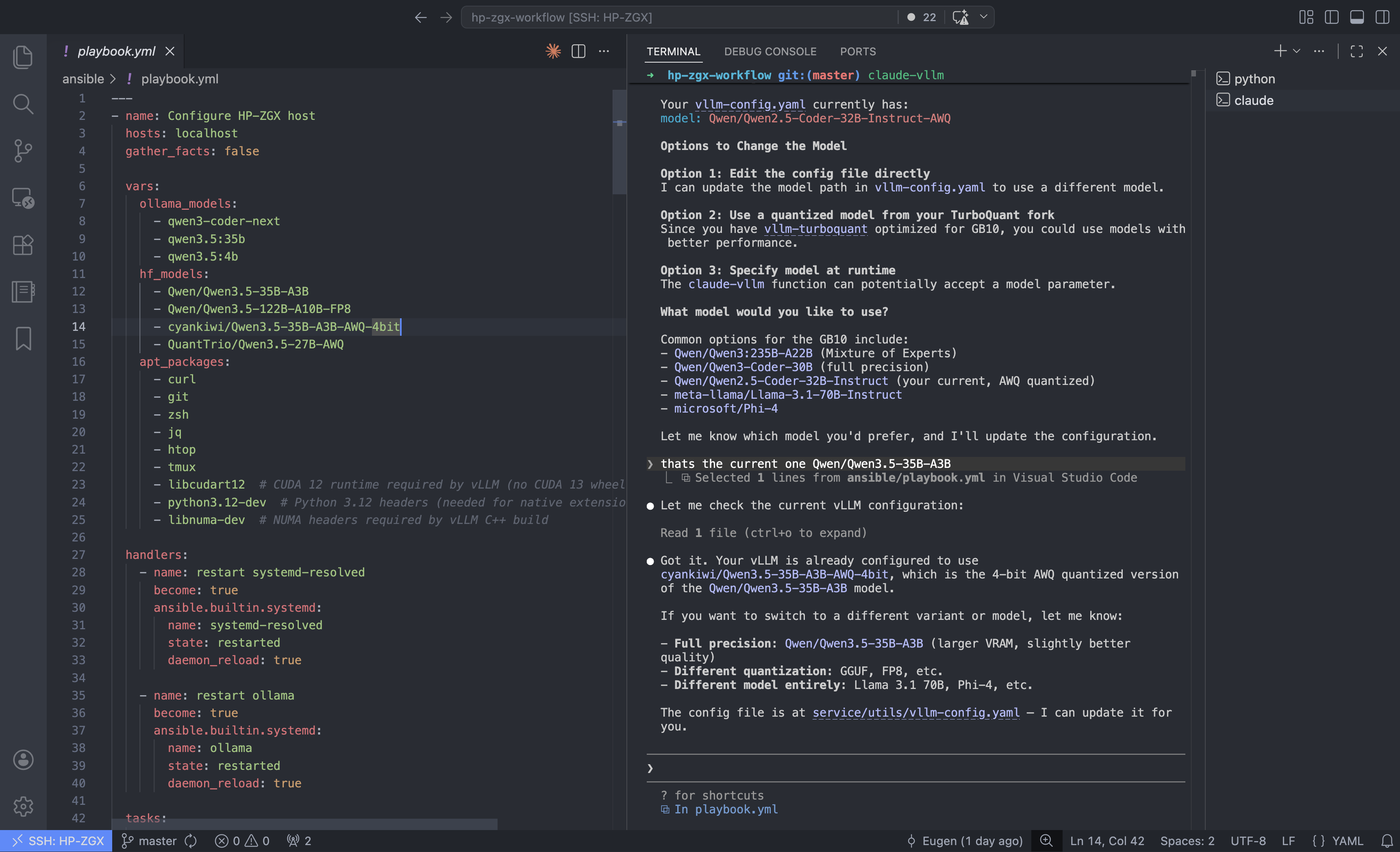Switch to the PORTS tab
The height and width of the screenshot is (852, 1400).
pyautogui.click(x=857, y=51)
